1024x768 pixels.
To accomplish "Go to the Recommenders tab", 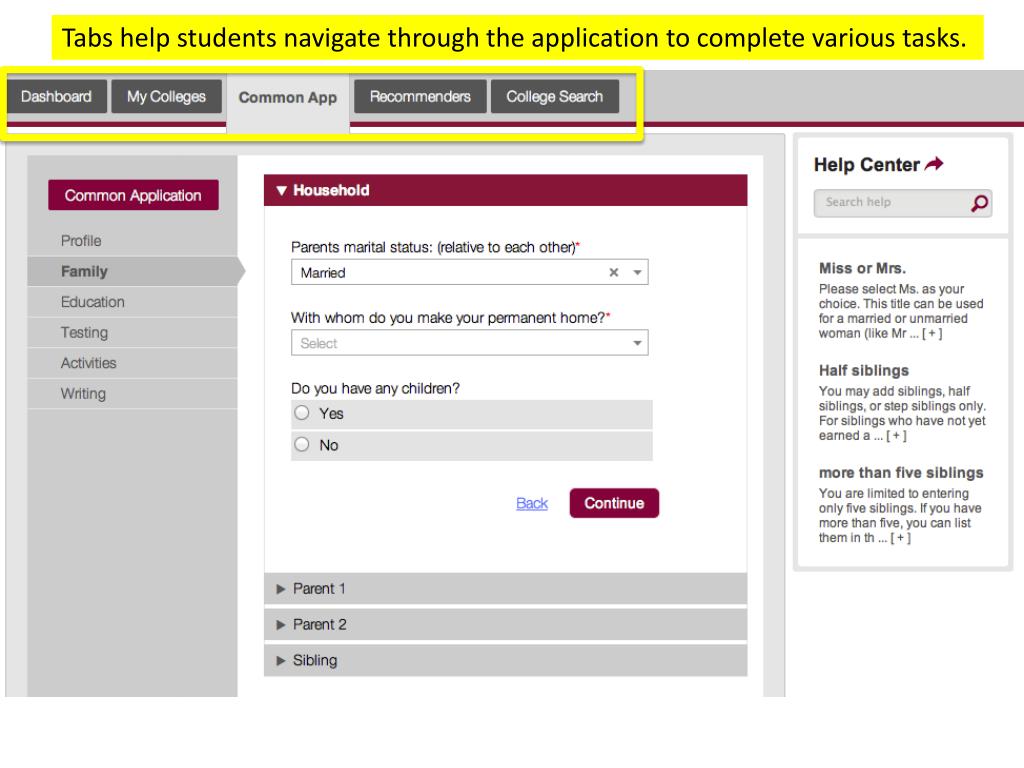I will 420,97.
